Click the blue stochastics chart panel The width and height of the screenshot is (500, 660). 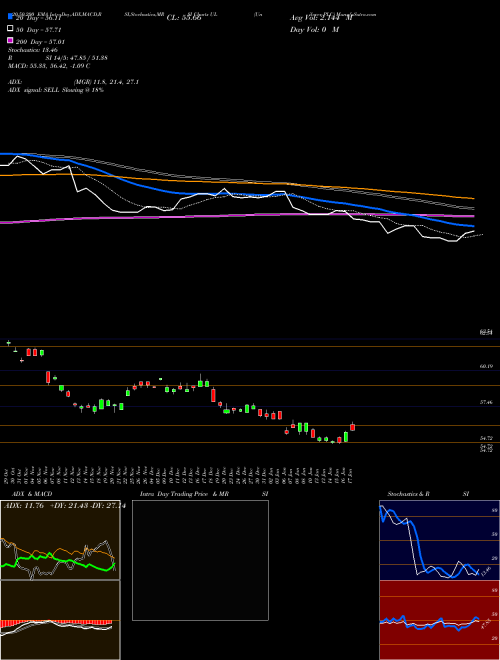pyautogui.click(x=439, y=540)
